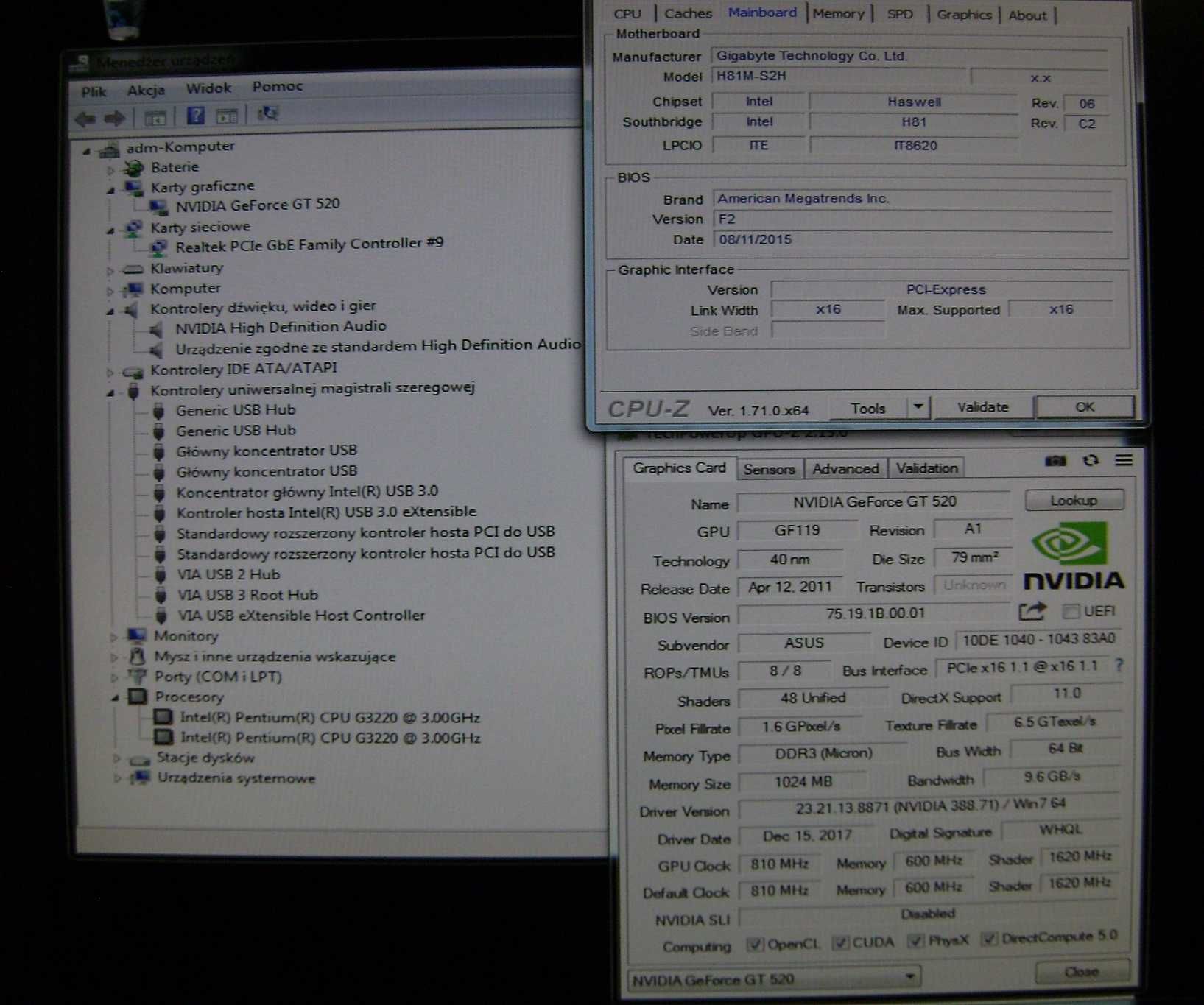Open the Plik menu
Viewport: 1204px width, 1005px height.
click(x=94, y=92)
